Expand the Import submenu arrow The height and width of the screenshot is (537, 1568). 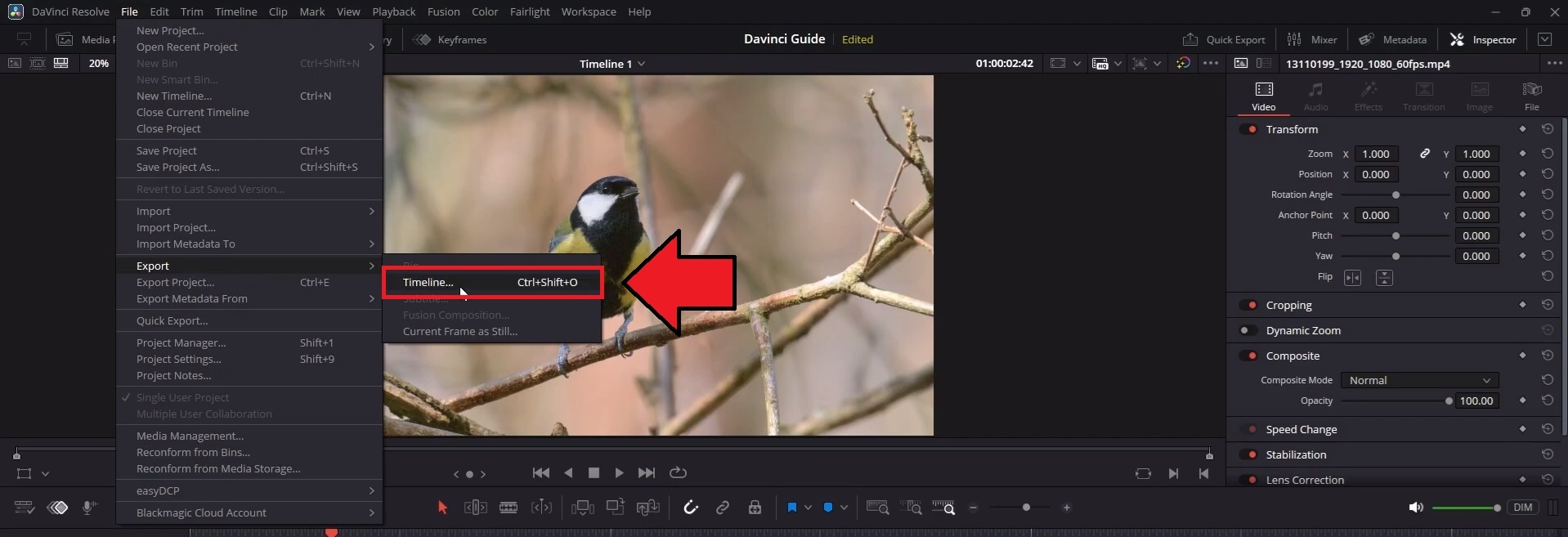pos(372,211)
